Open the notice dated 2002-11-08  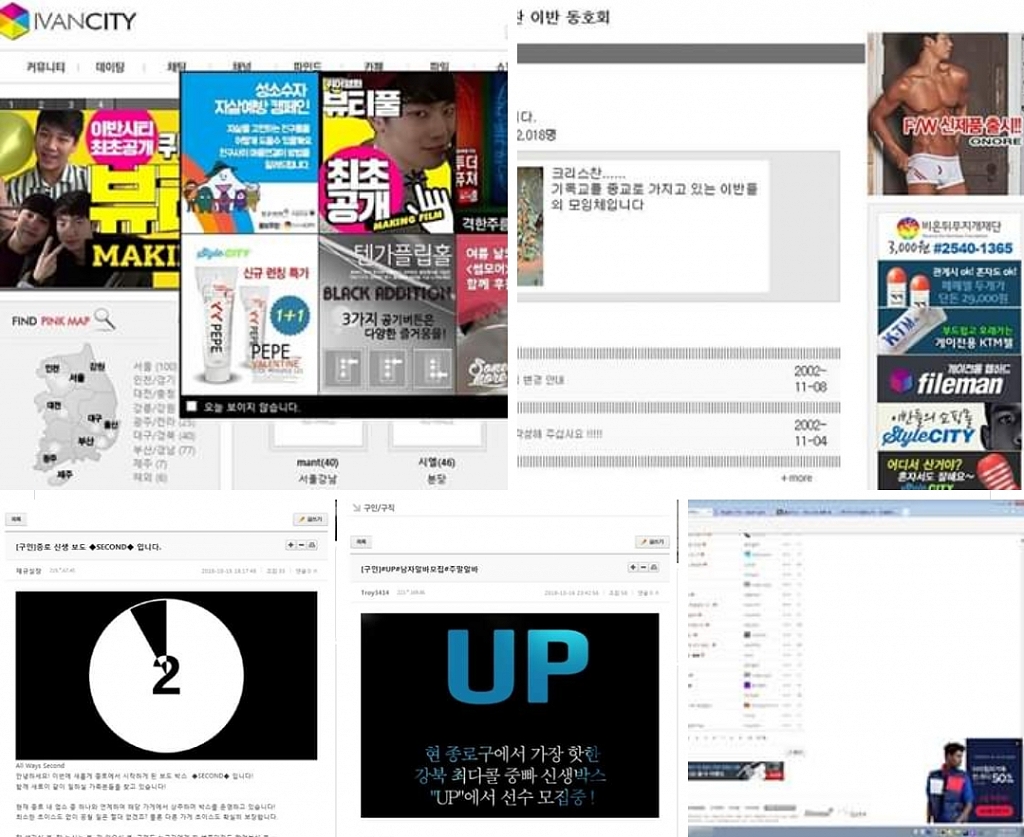tap(679, 379)
